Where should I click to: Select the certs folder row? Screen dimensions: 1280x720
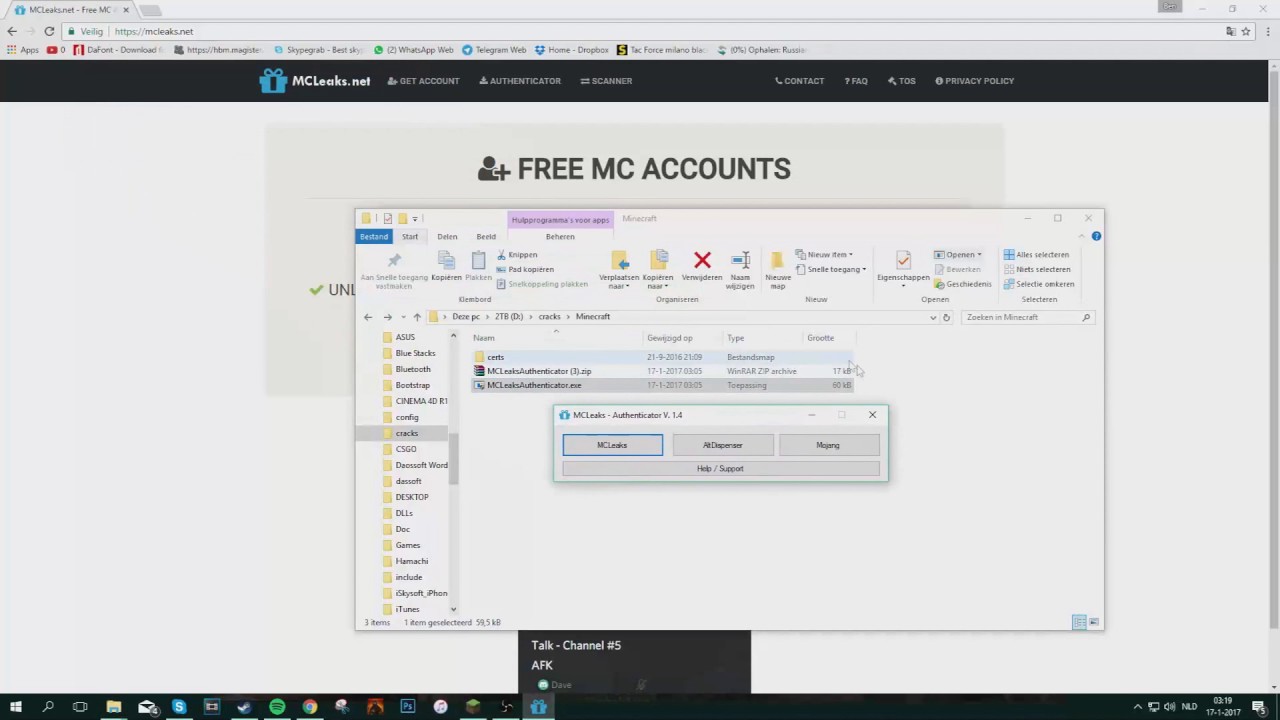pyautogui.click(x=662, y=357)
